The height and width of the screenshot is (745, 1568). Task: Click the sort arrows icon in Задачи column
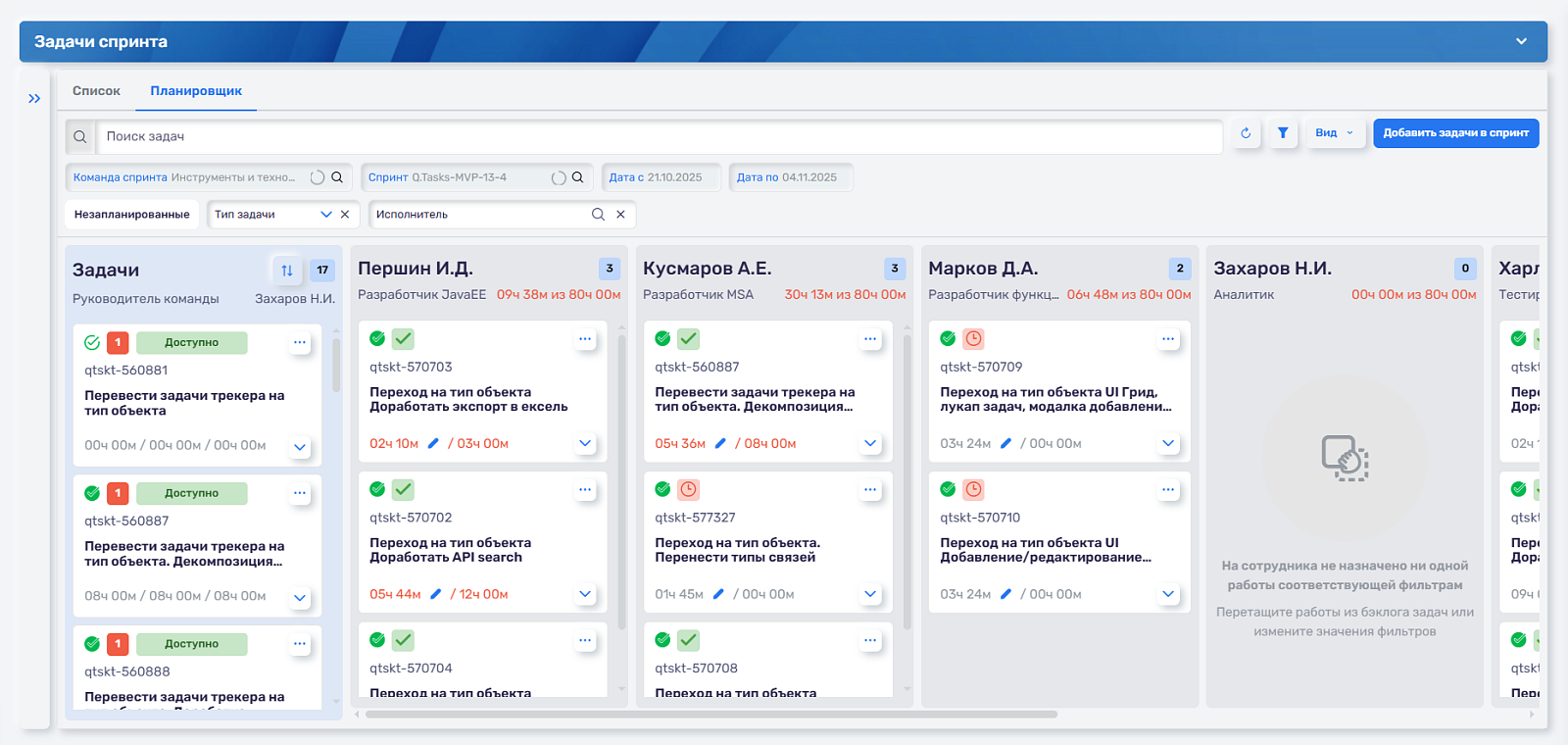[287, 271]
